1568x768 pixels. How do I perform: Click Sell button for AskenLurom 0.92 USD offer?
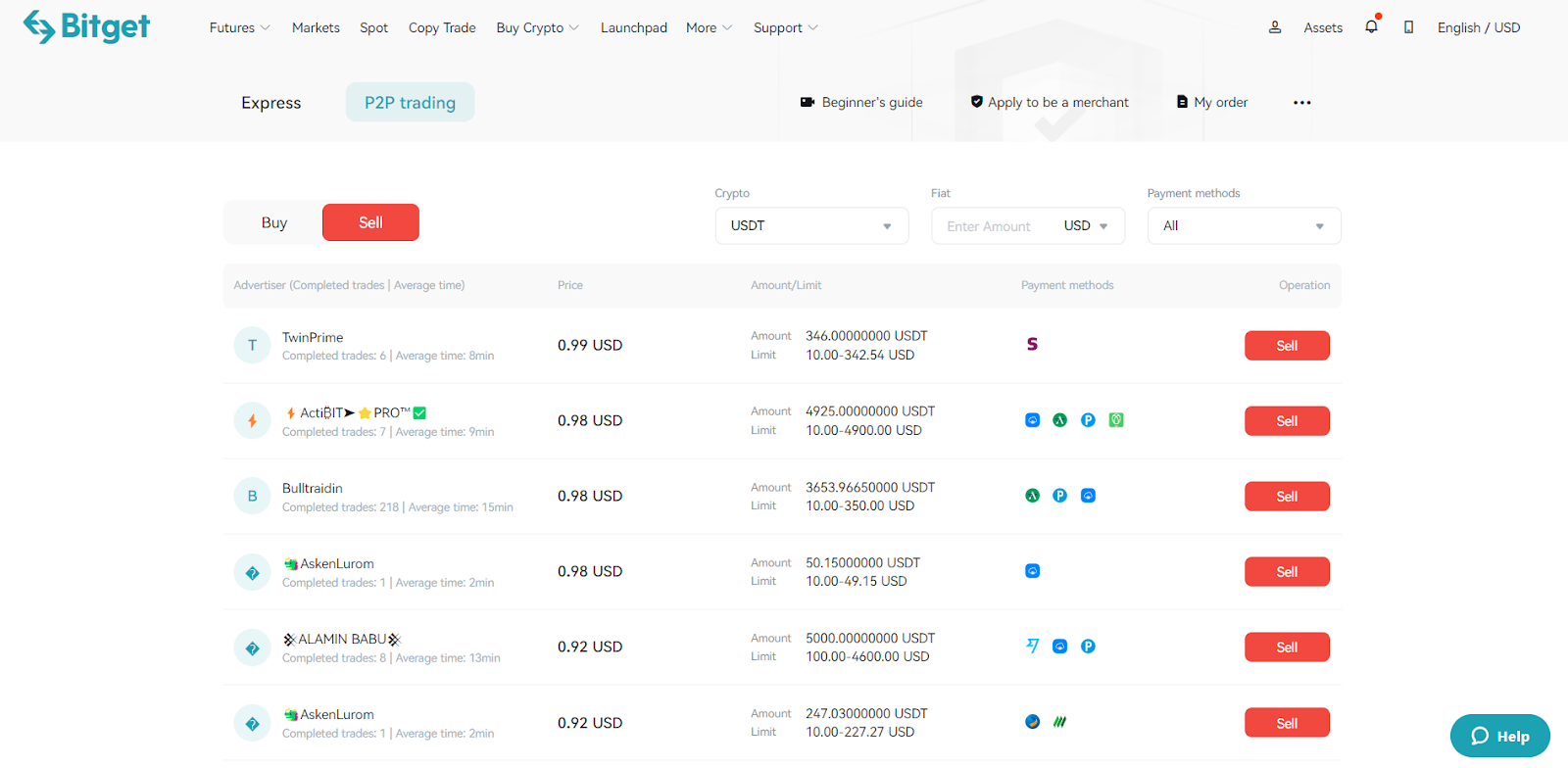[x=1287, y=723]
